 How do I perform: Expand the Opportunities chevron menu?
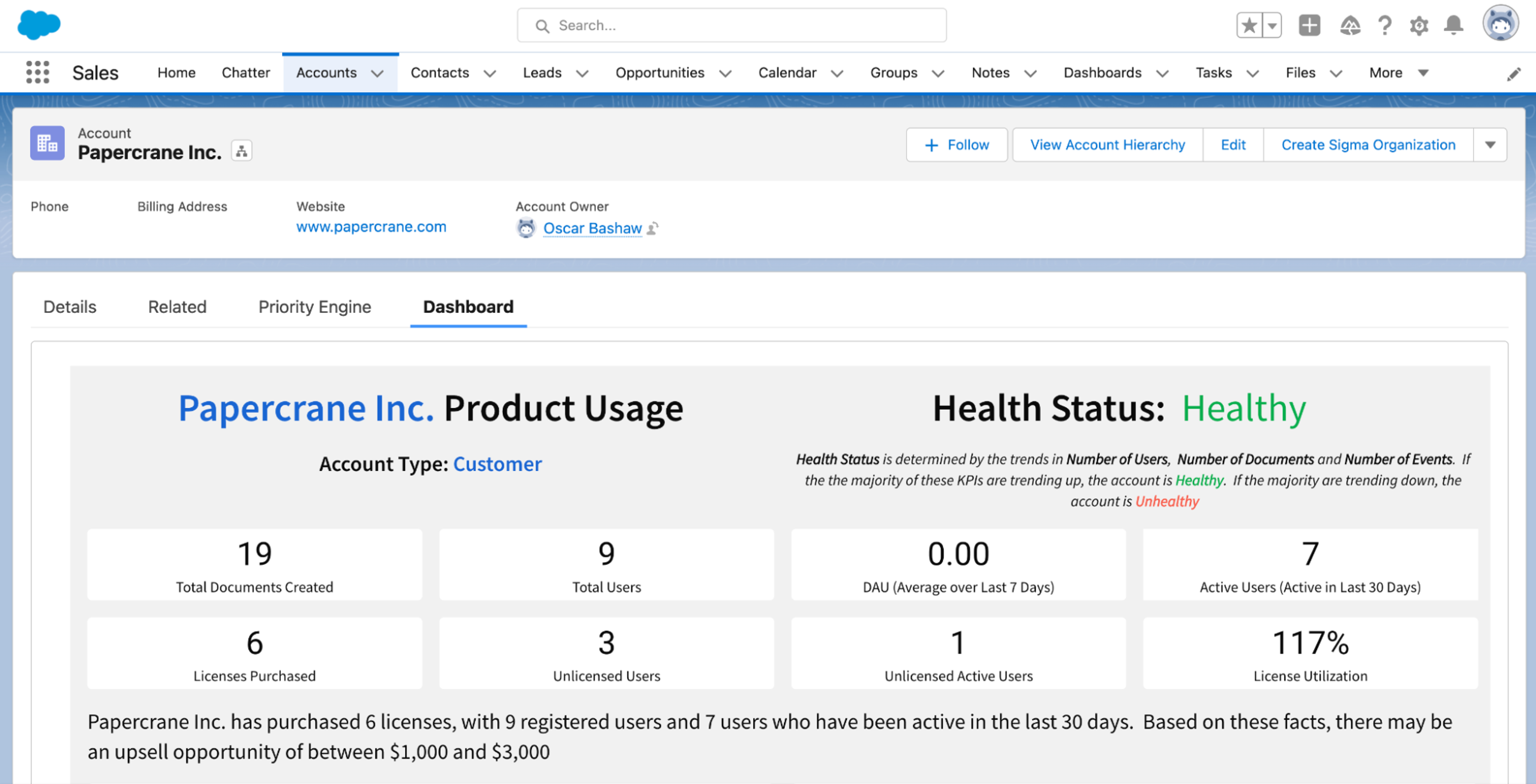point(726,73)
